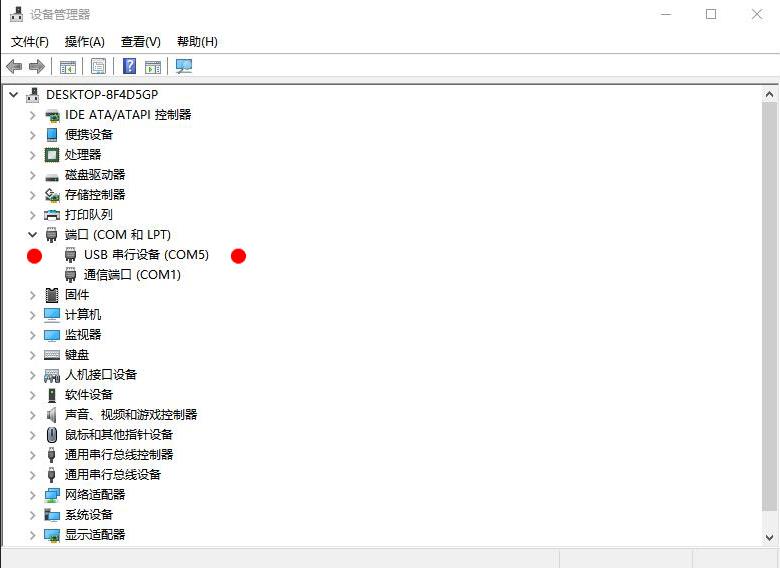The height and width of the screenshot is (568, 780).
Task: Click the vertical scrollbar thumb
Action: point(769,306)
